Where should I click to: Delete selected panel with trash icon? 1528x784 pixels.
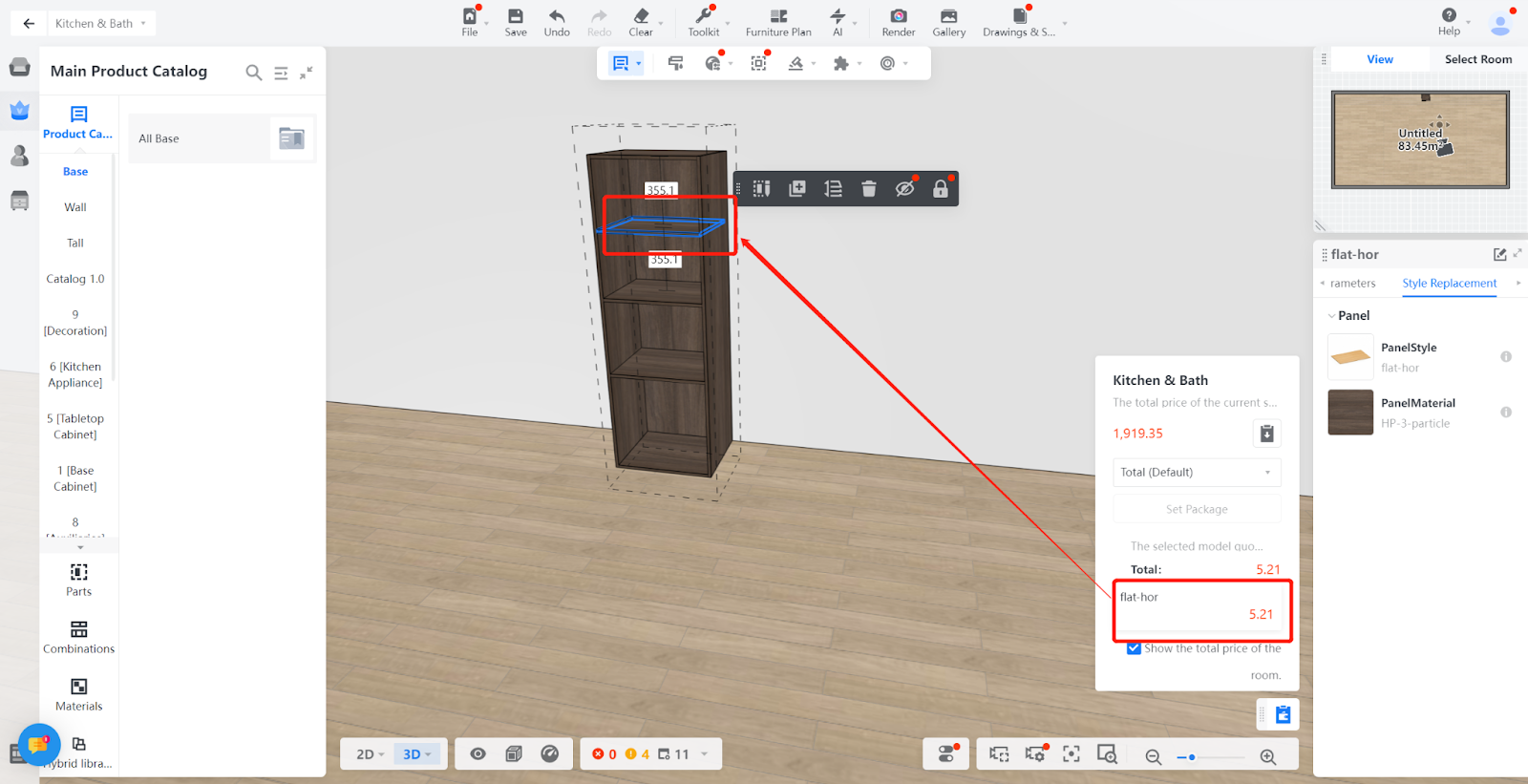(868, 189)
